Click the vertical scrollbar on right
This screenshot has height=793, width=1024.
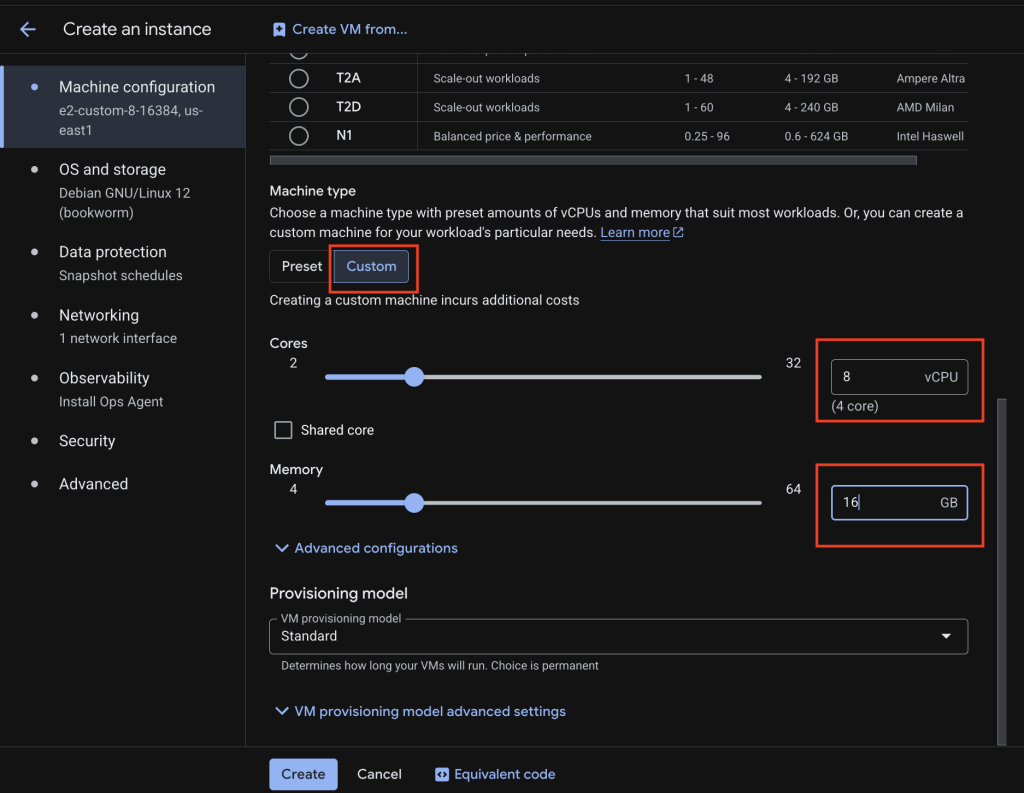point(1002,572)
